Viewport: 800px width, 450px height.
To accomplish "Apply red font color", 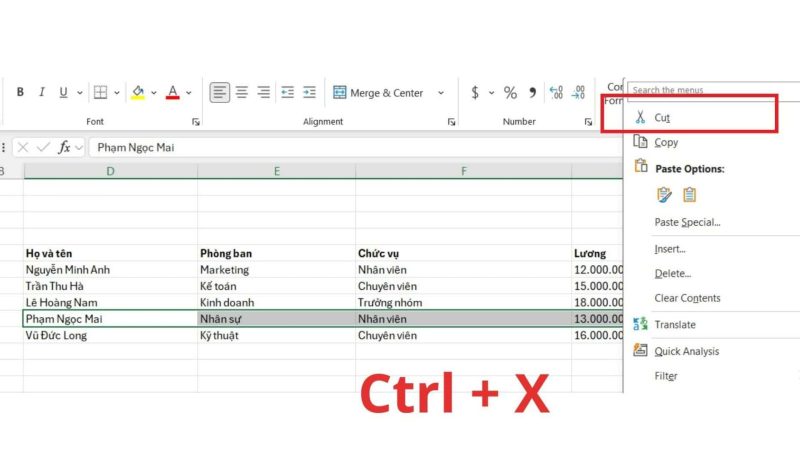I will tap(173, 92).
